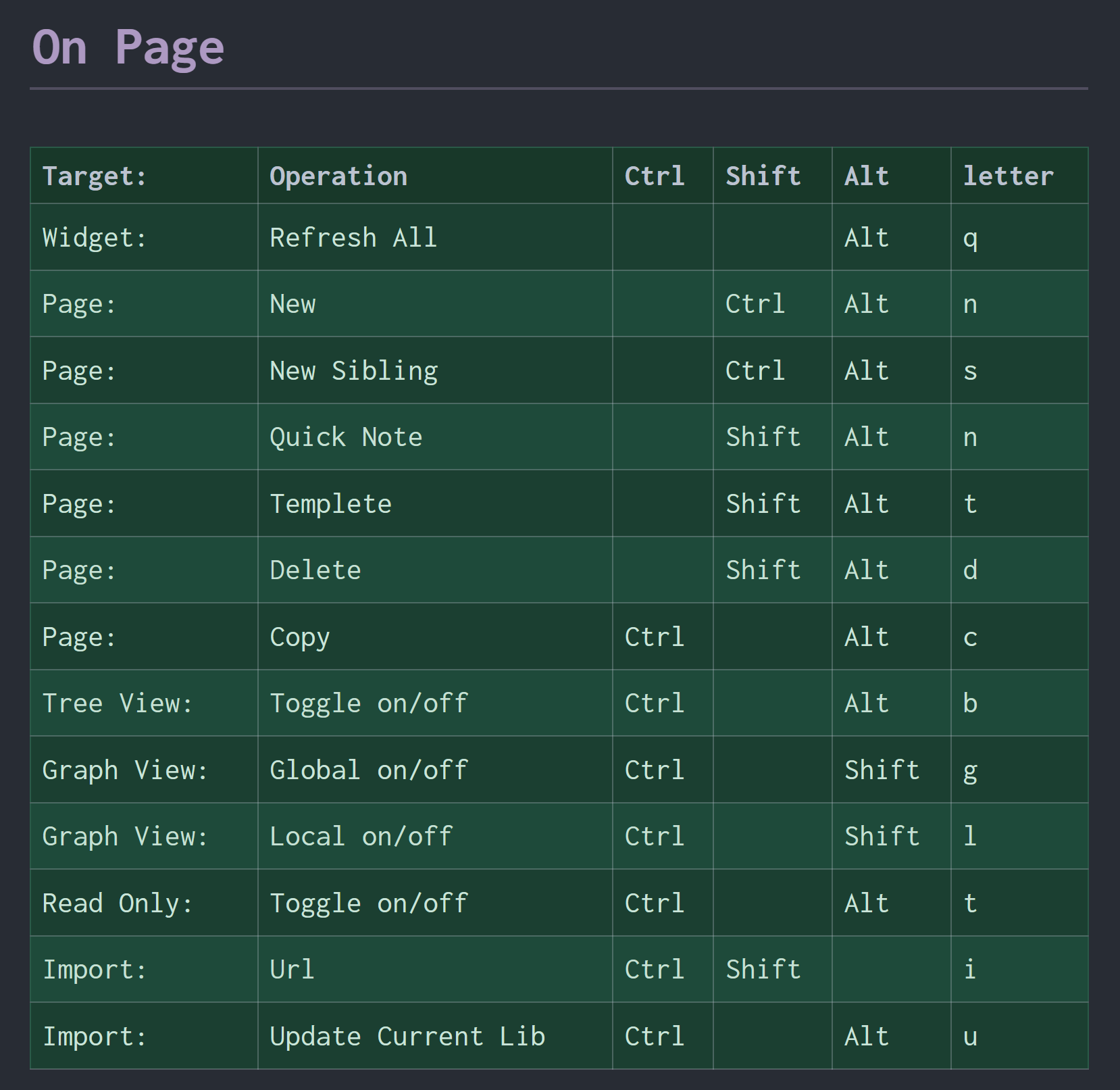Select the 'Quick Note' cell
Image resolution: width=1120 pixels, height=1090 pixels.
pos(346,437)
